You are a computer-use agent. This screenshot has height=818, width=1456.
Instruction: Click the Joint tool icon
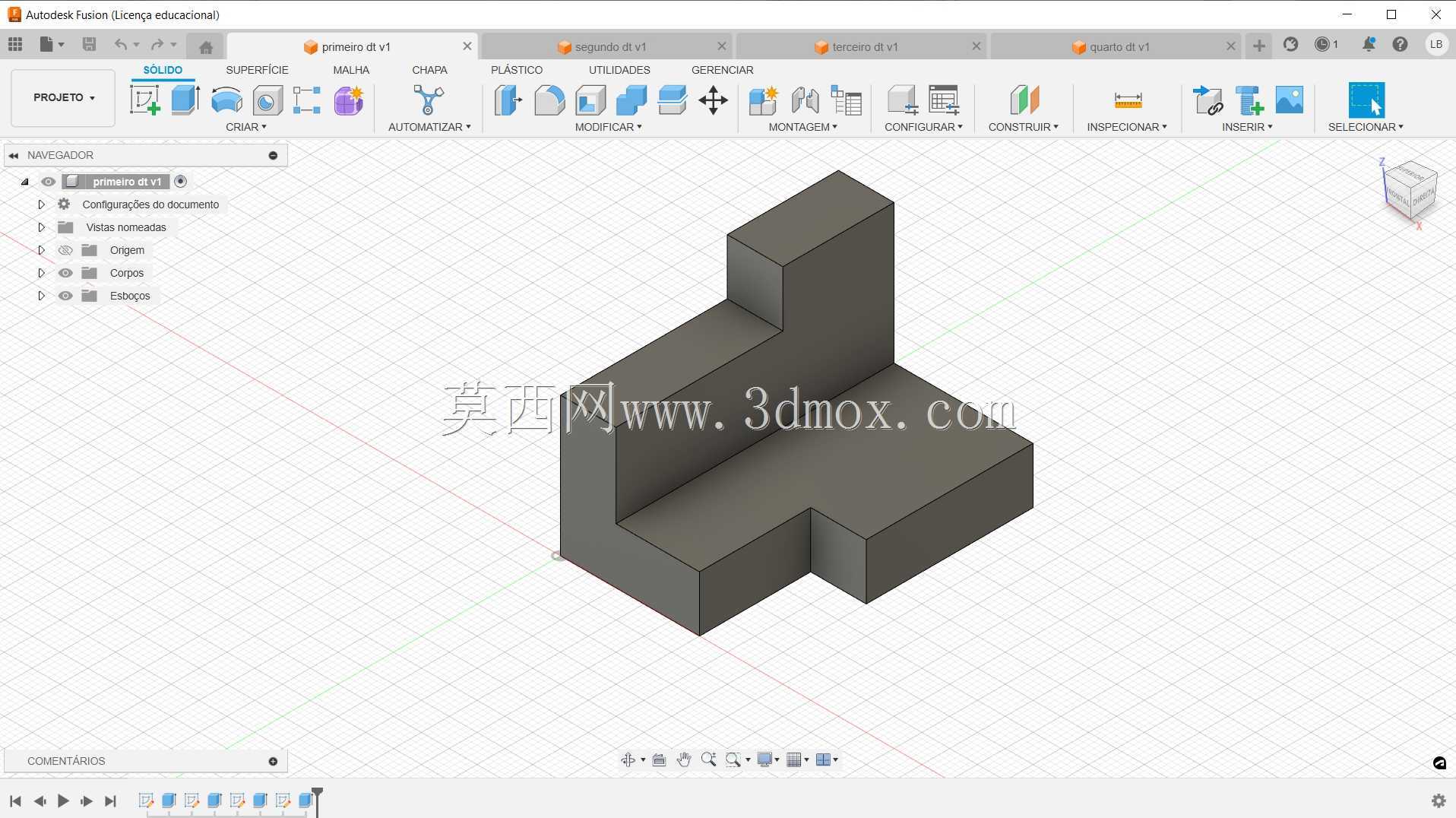[x=806, y=100]
